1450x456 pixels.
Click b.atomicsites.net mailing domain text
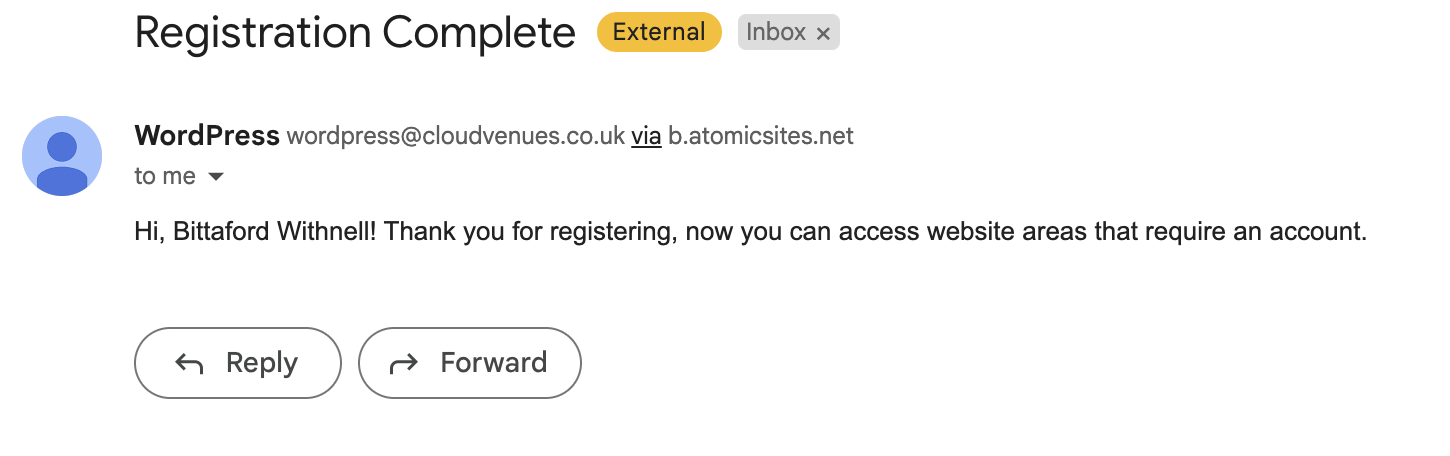761,136
